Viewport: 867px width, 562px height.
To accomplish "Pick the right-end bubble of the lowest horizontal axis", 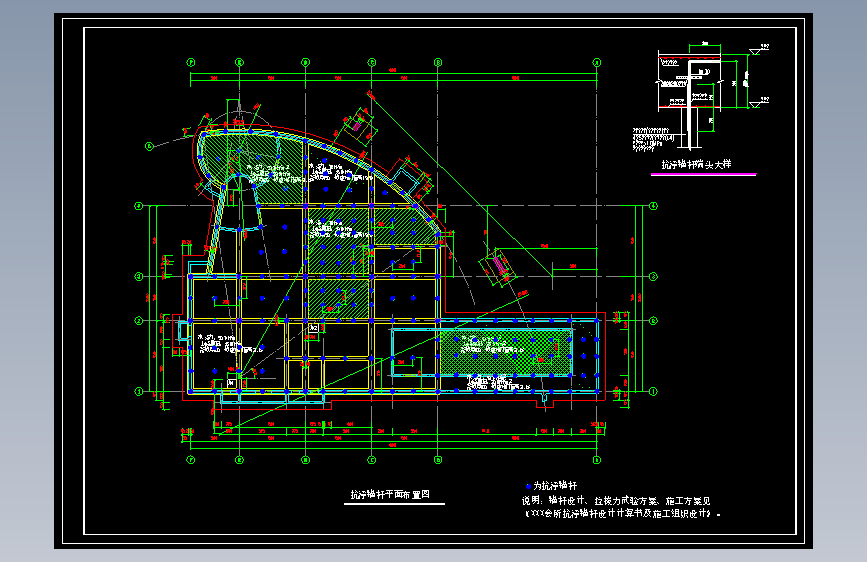I will pos(653,391).
